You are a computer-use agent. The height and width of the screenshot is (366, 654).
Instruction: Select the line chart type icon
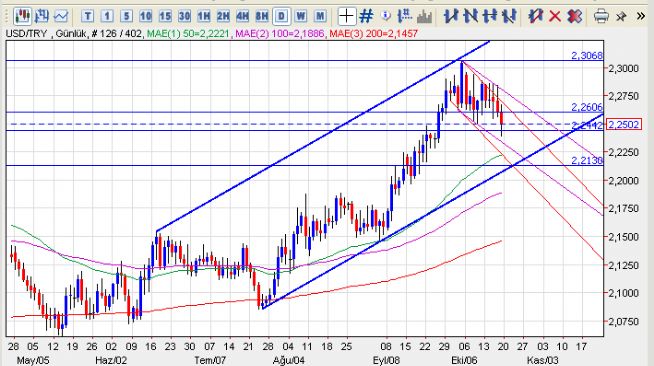pos(61,16)
